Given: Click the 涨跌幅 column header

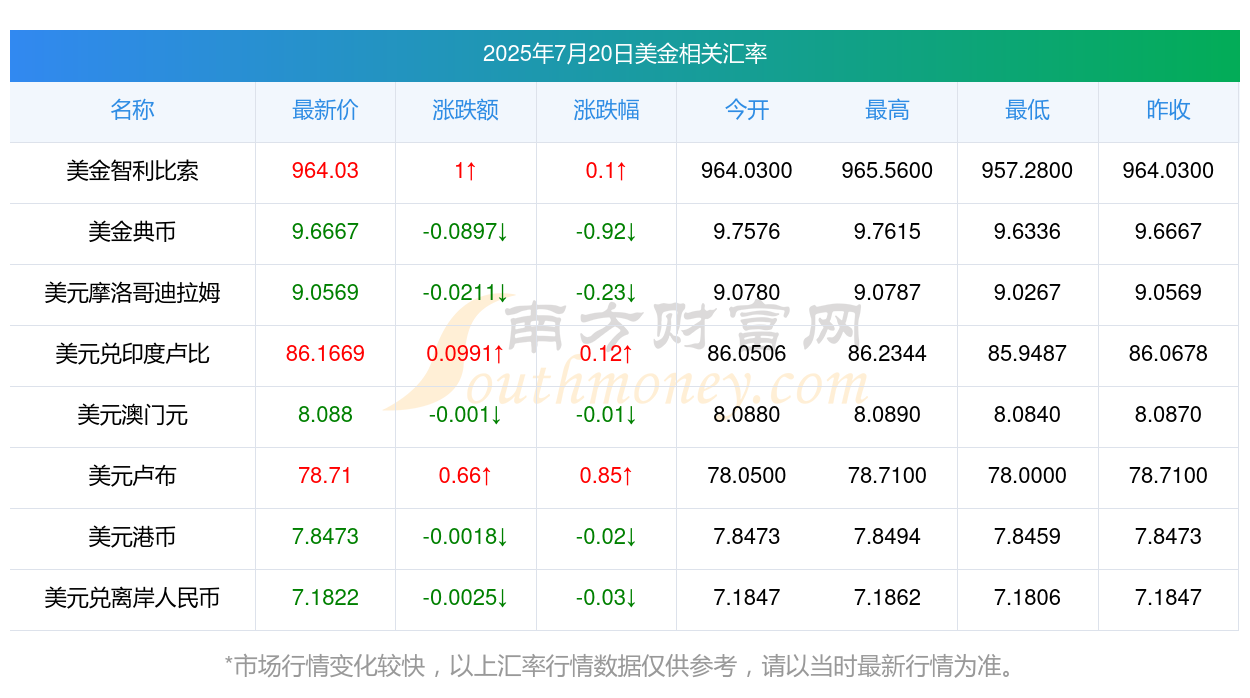Looking at the screenshot, I should pos(606,110).
